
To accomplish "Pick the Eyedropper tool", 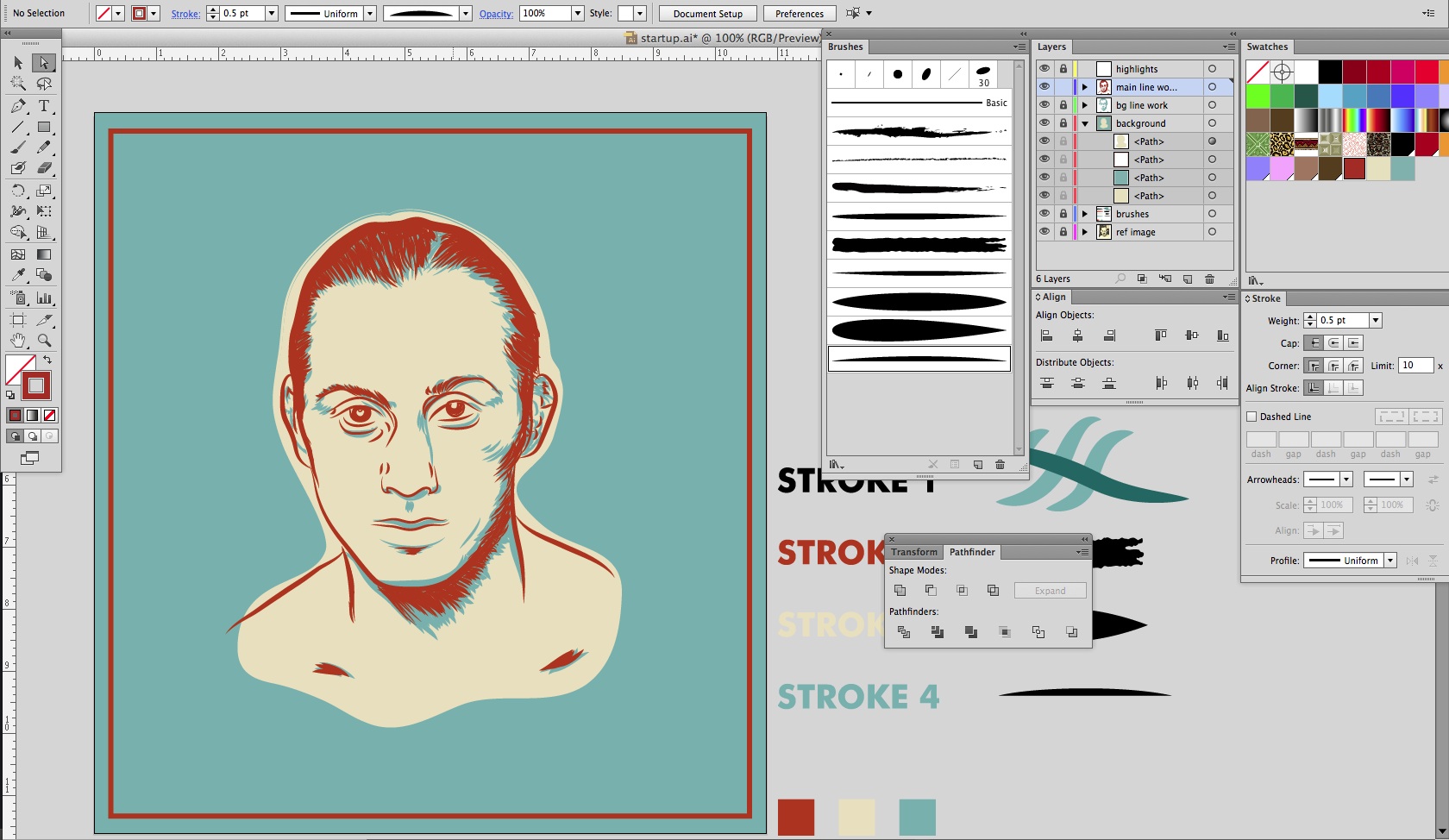I will (x=18, y=275).
